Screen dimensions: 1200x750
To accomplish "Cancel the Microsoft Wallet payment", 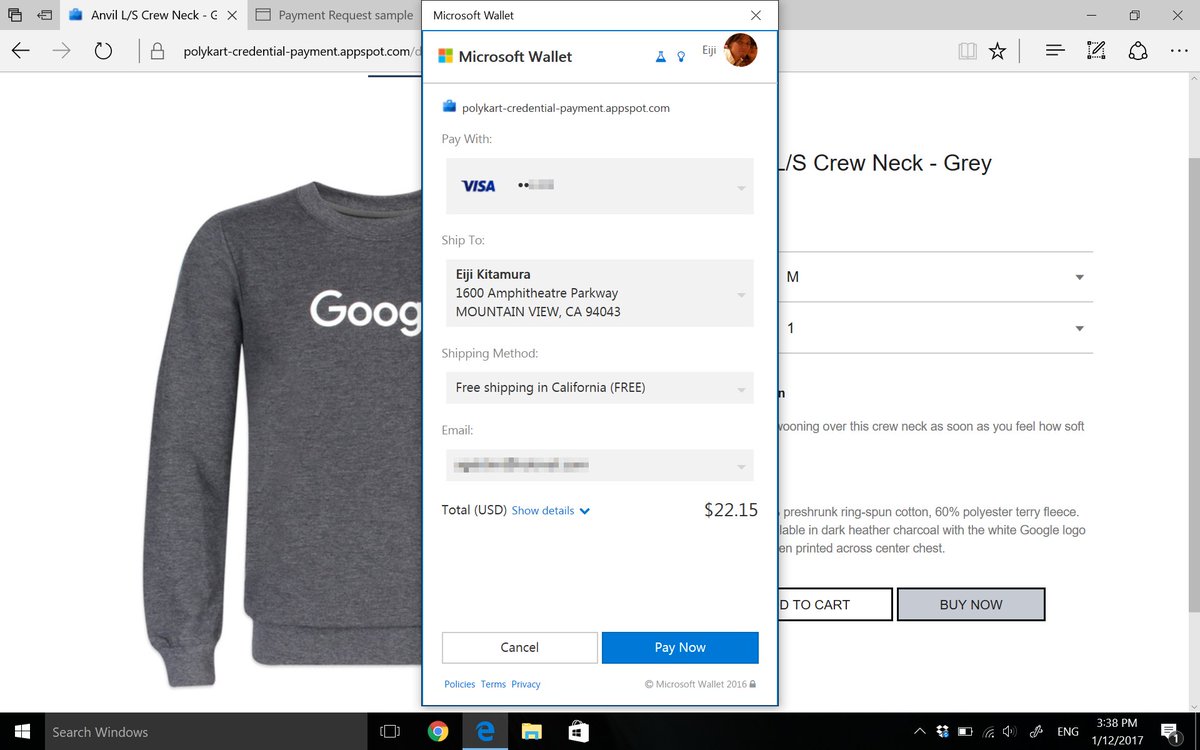I will (x=520, y=647).
